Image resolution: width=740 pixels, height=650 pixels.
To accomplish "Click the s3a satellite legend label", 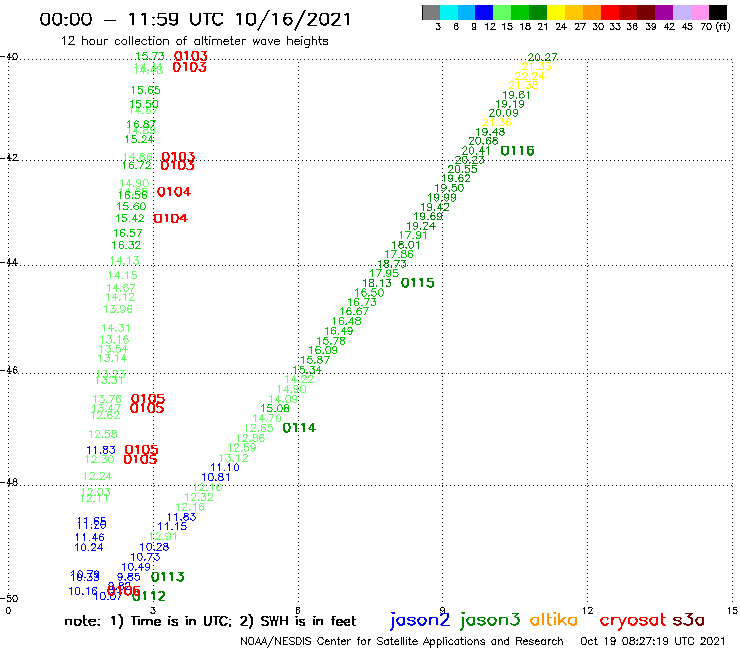I will pyautogui.click(x=688, y=620).
